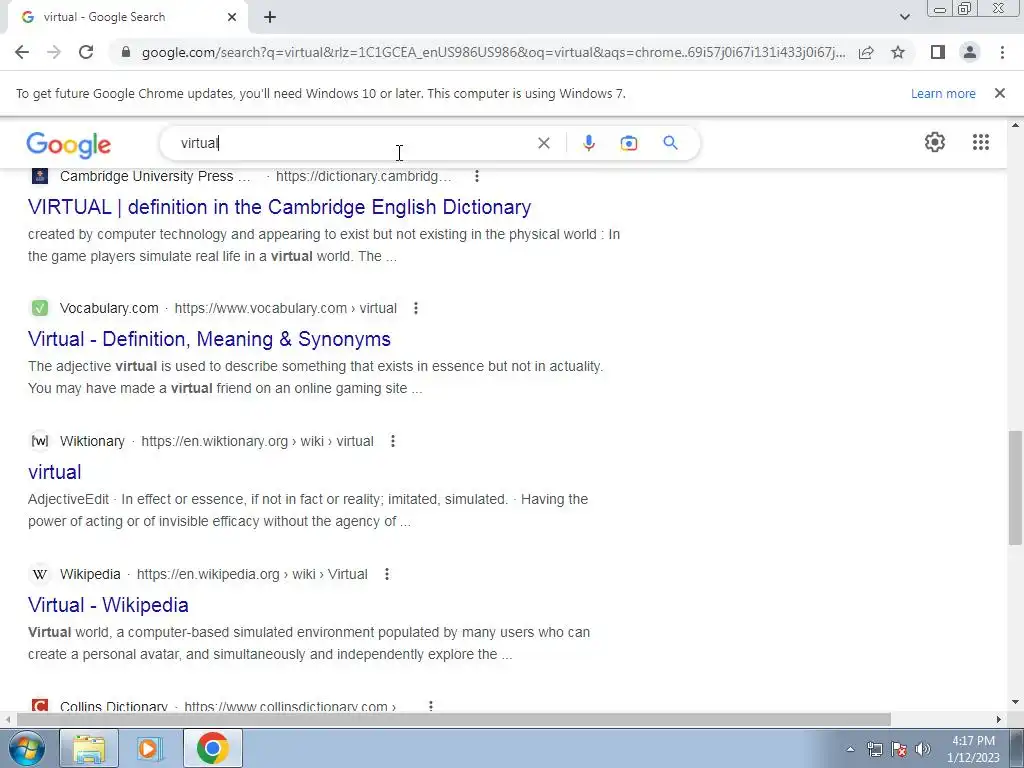Viewport: 1024px width, 768px height.
Task: Open a new tab with plus button
Action: coord(270,17)
